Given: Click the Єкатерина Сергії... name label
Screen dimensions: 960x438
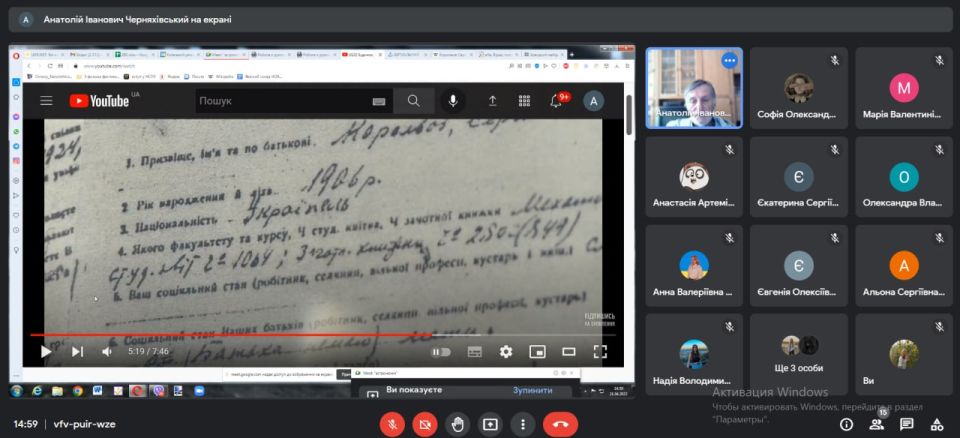Looking at the screenshot, I should [798, 203].
